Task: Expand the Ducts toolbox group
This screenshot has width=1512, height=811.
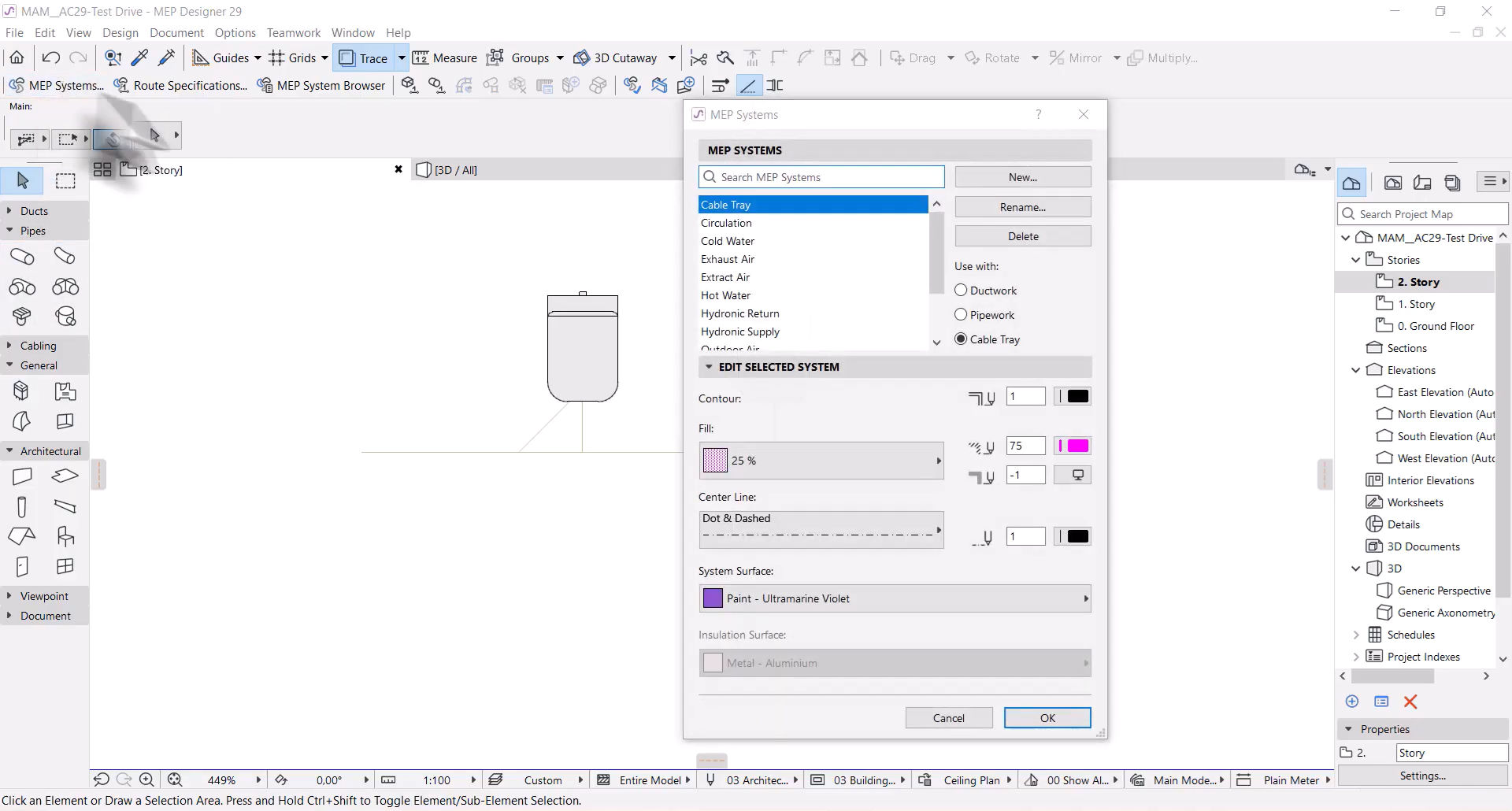Action: pyautogui.click(x=9, y=211)
